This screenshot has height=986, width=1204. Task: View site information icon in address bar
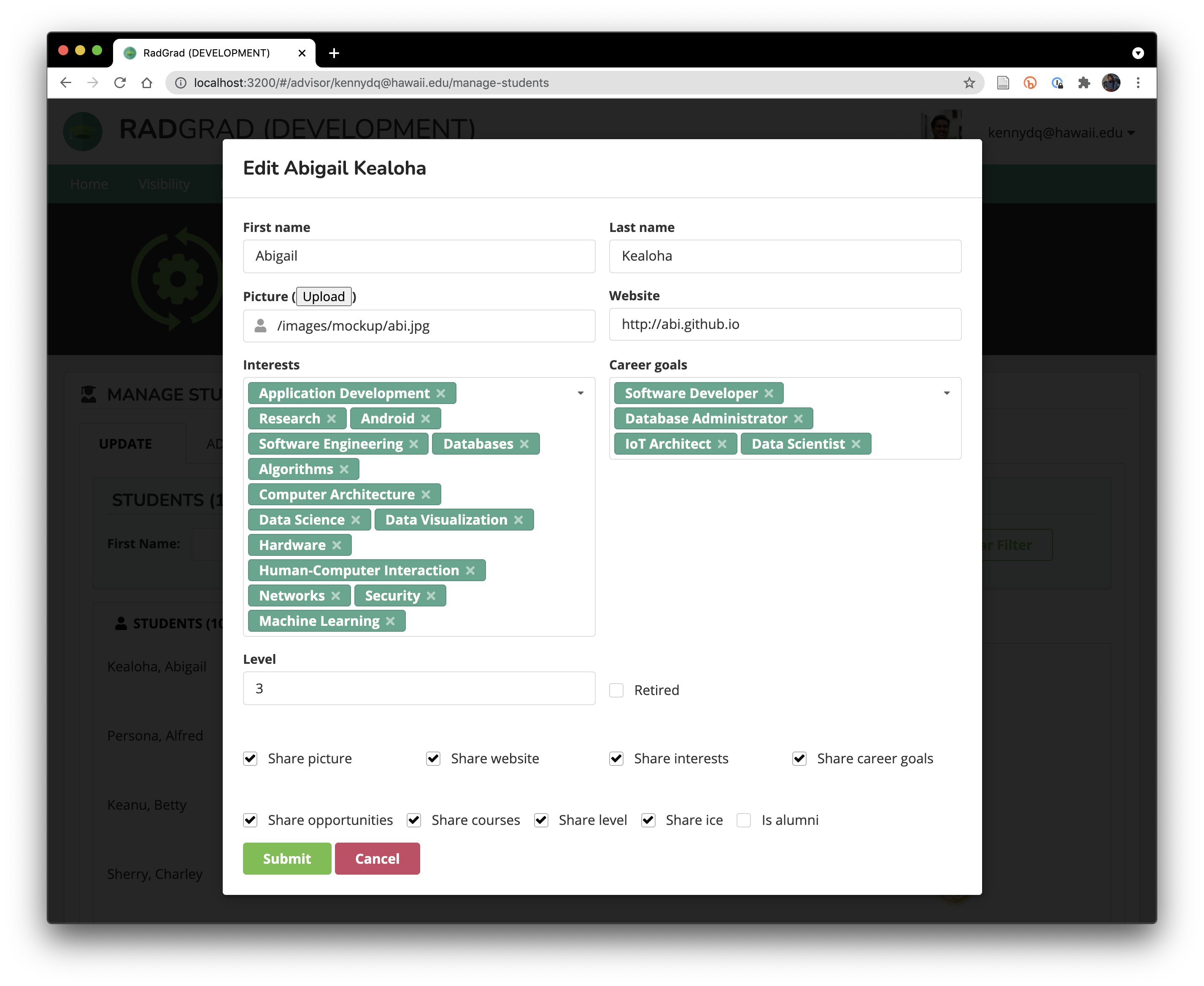pos(181,83)
